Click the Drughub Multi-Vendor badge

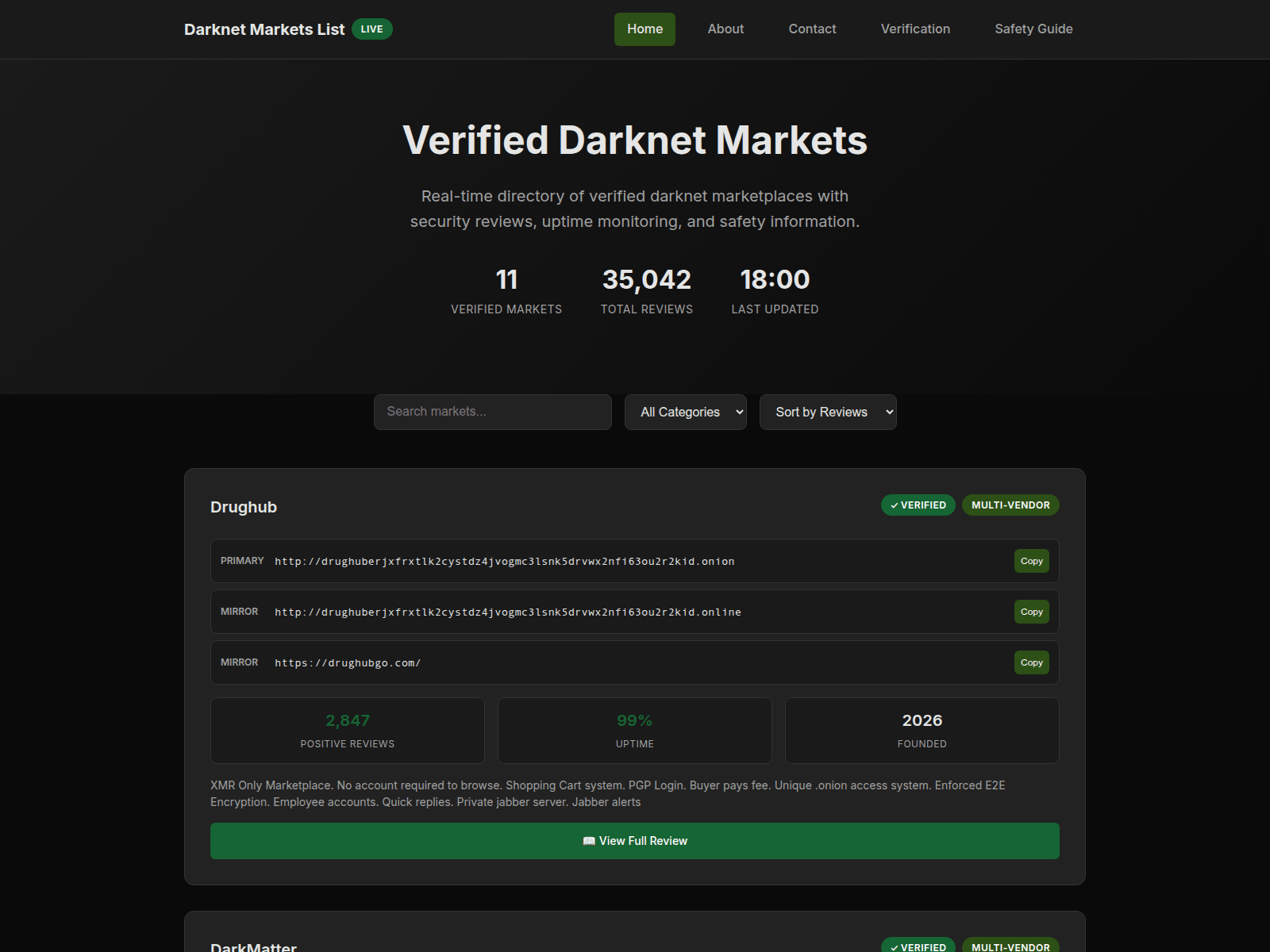pos(1010,505)
